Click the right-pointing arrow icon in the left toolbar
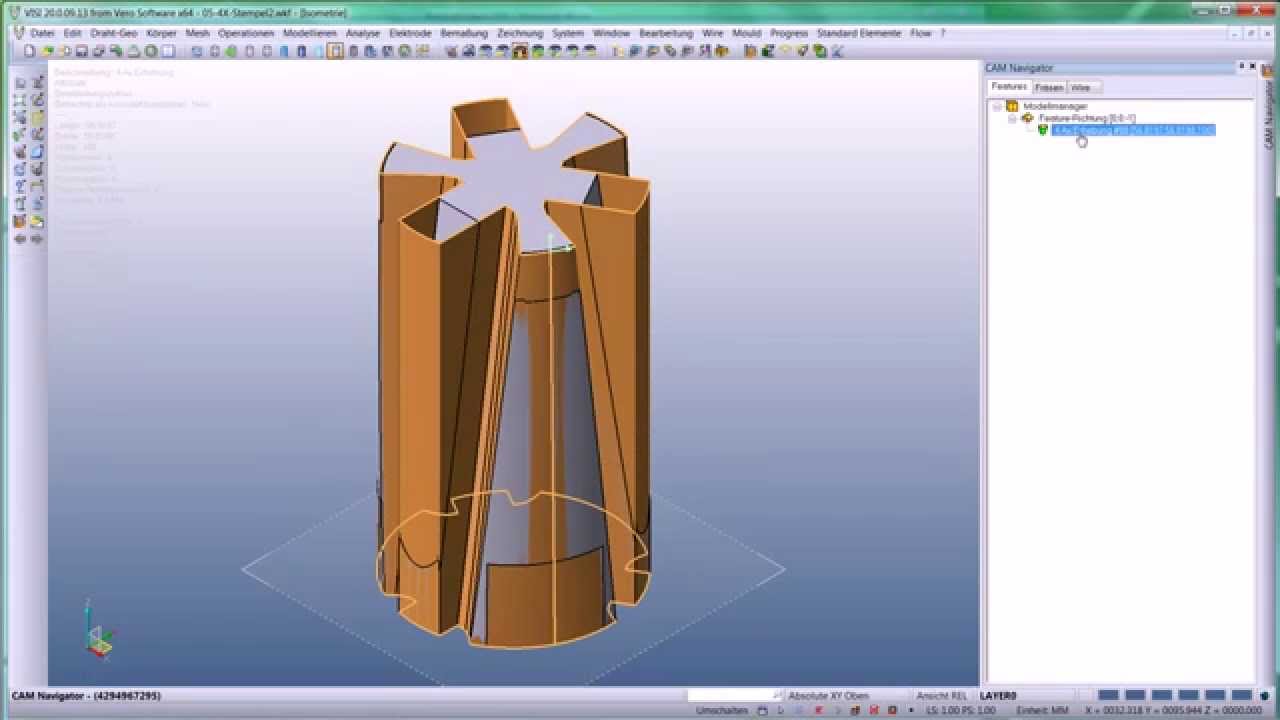 pos(37,239)
